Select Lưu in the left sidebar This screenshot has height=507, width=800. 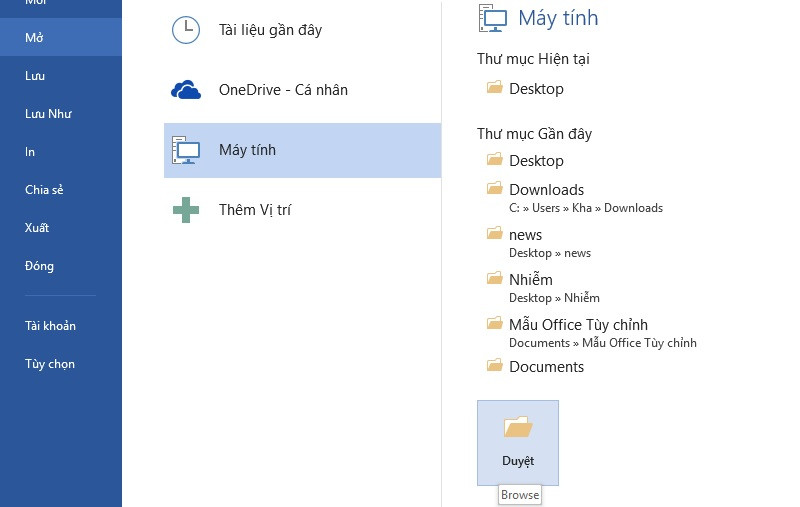coord(35,76)
